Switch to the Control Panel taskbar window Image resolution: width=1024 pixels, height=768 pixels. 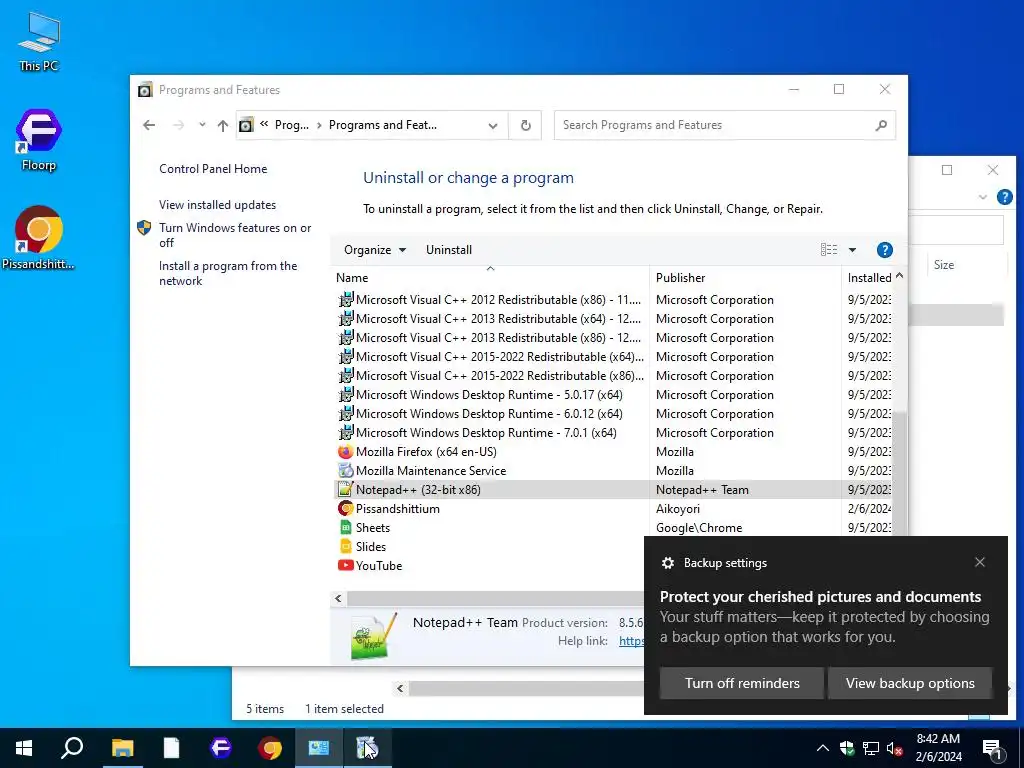pos(319,748)
